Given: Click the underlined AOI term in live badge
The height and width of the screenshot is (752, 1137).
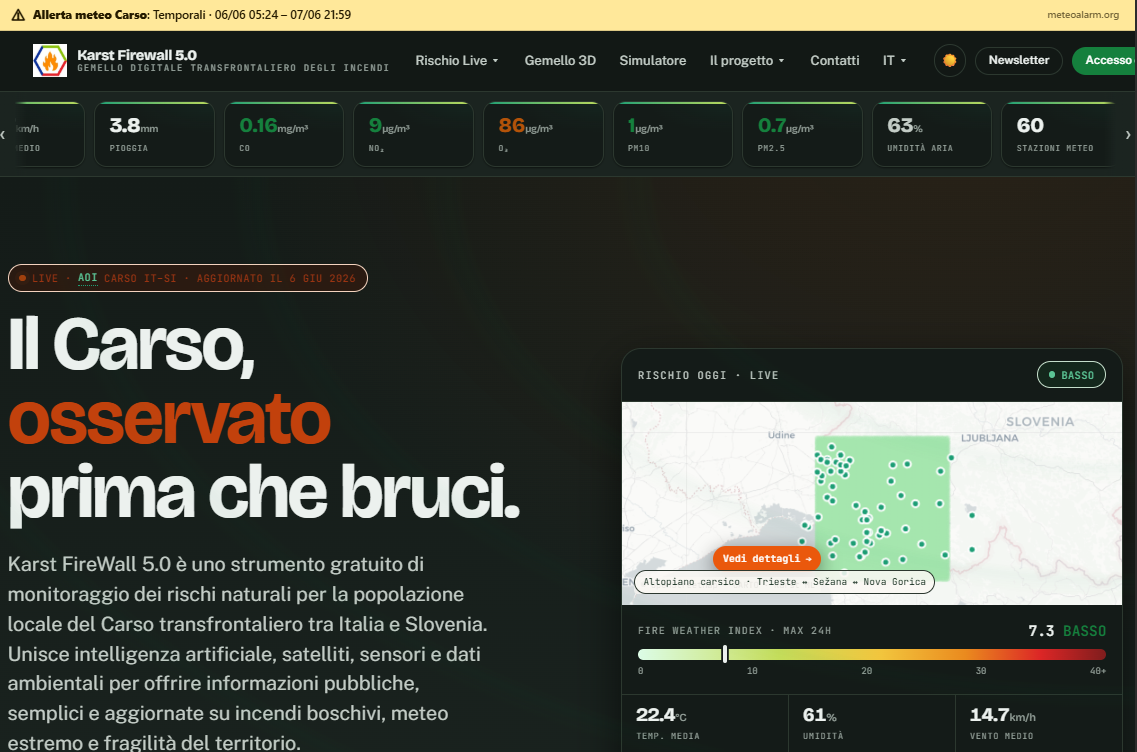Looking at the screenshot, I should (x=88, y=278).
